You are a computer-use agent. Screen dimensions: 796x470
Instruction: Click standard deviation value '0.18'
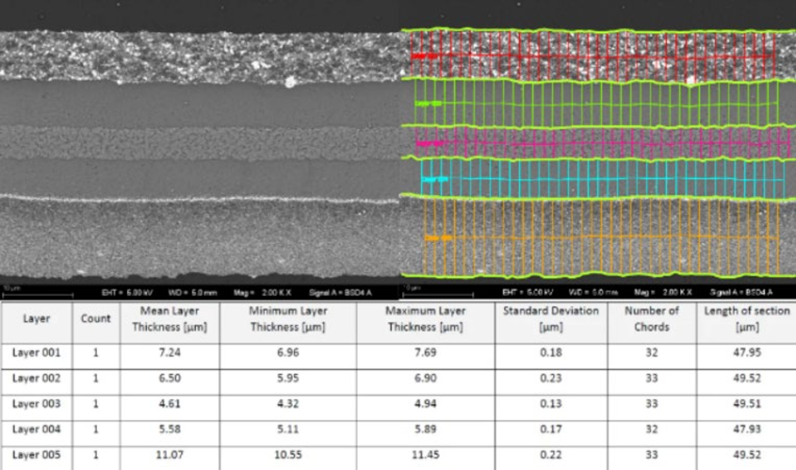pyautogui.click(x=551, y=352)
